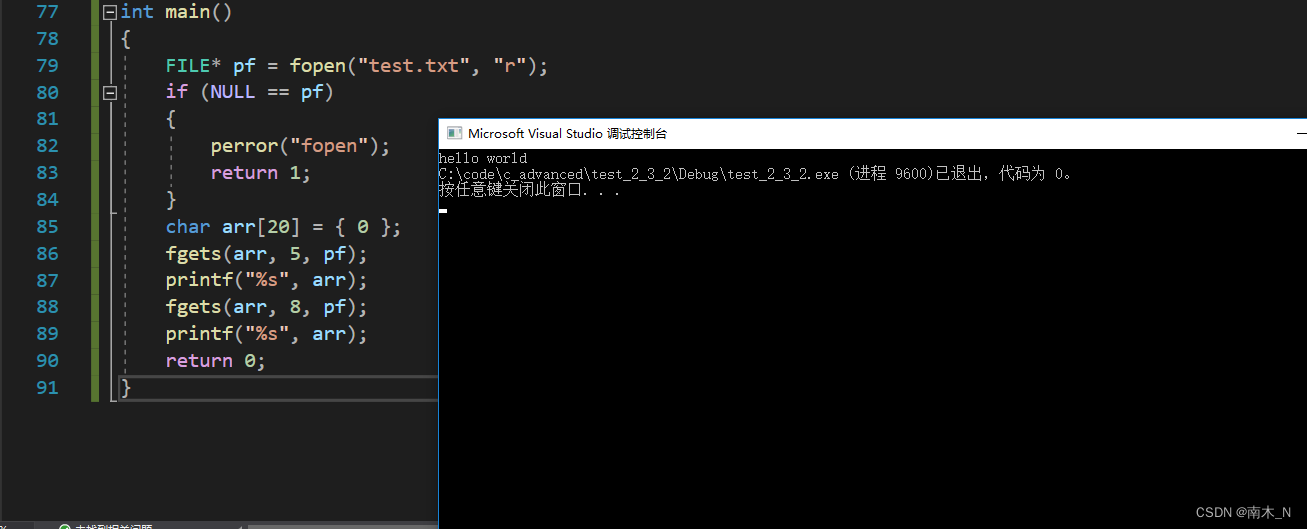
Task: Click line number 88 in the gutter
Action: pos(47,307)
